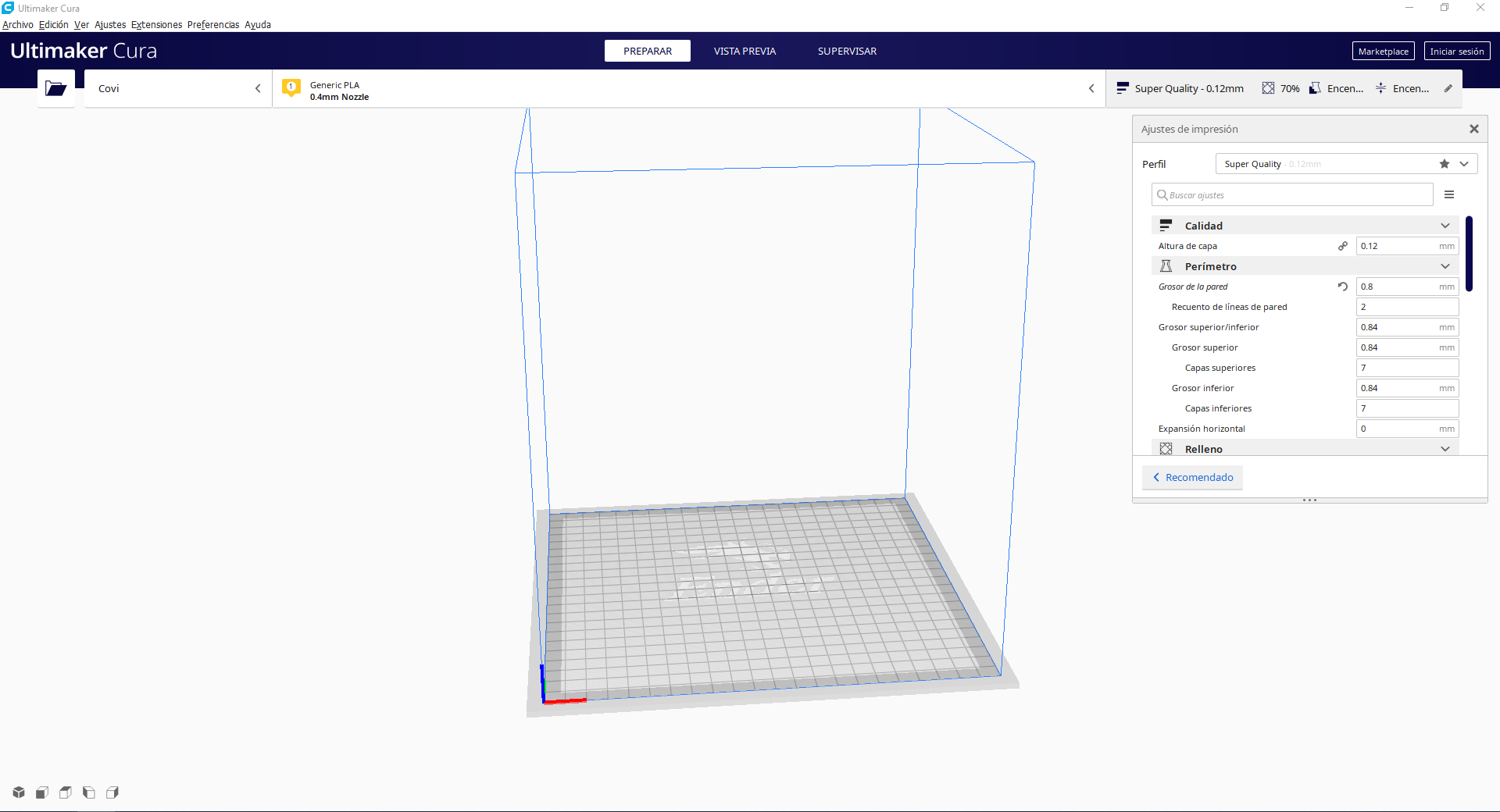The image size is (1500, 812).
Task: Switch to right side view icon
Action: [x=112, y=792]
